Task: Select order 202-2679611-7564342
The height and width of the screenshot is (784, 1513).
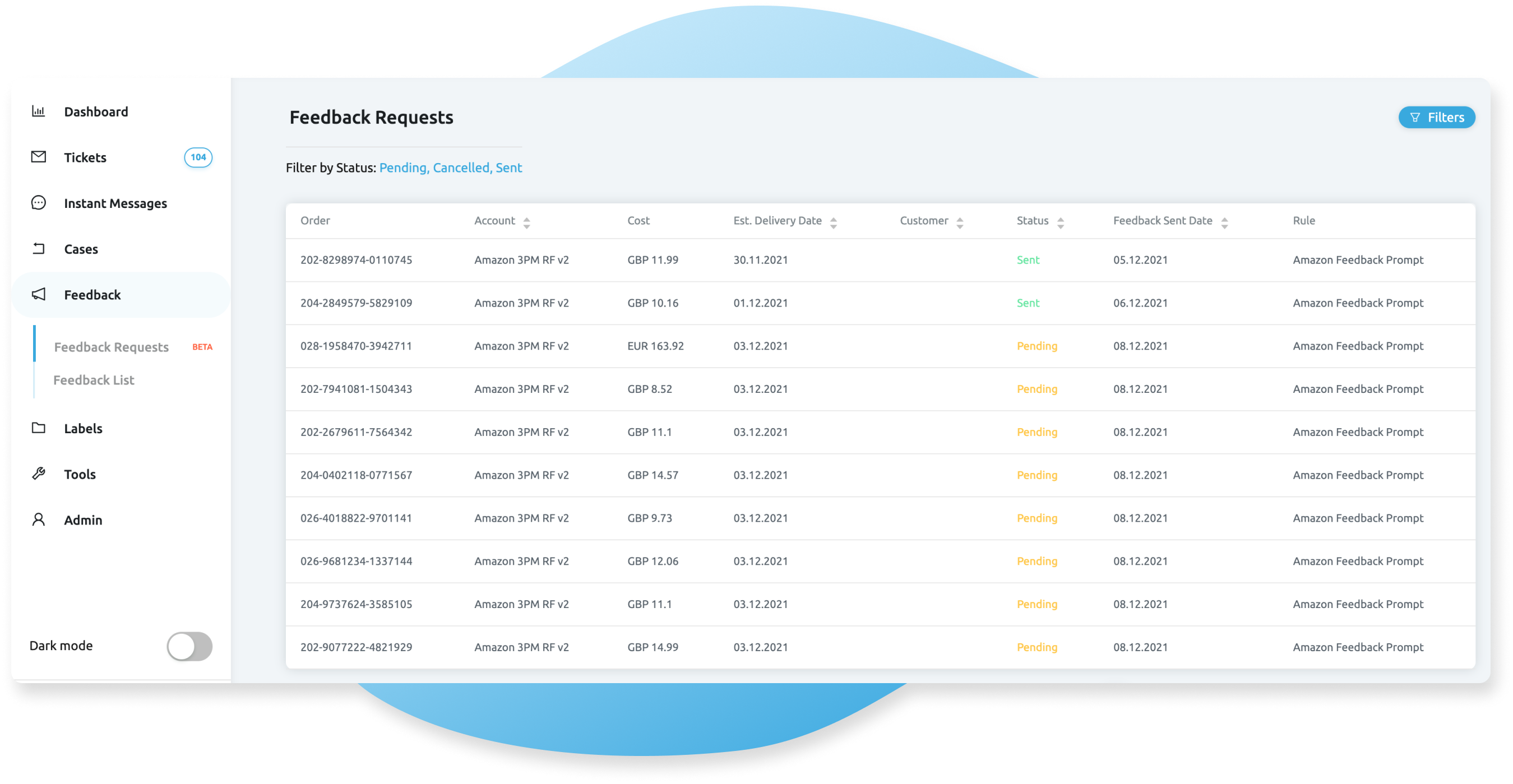Action: 357,432
